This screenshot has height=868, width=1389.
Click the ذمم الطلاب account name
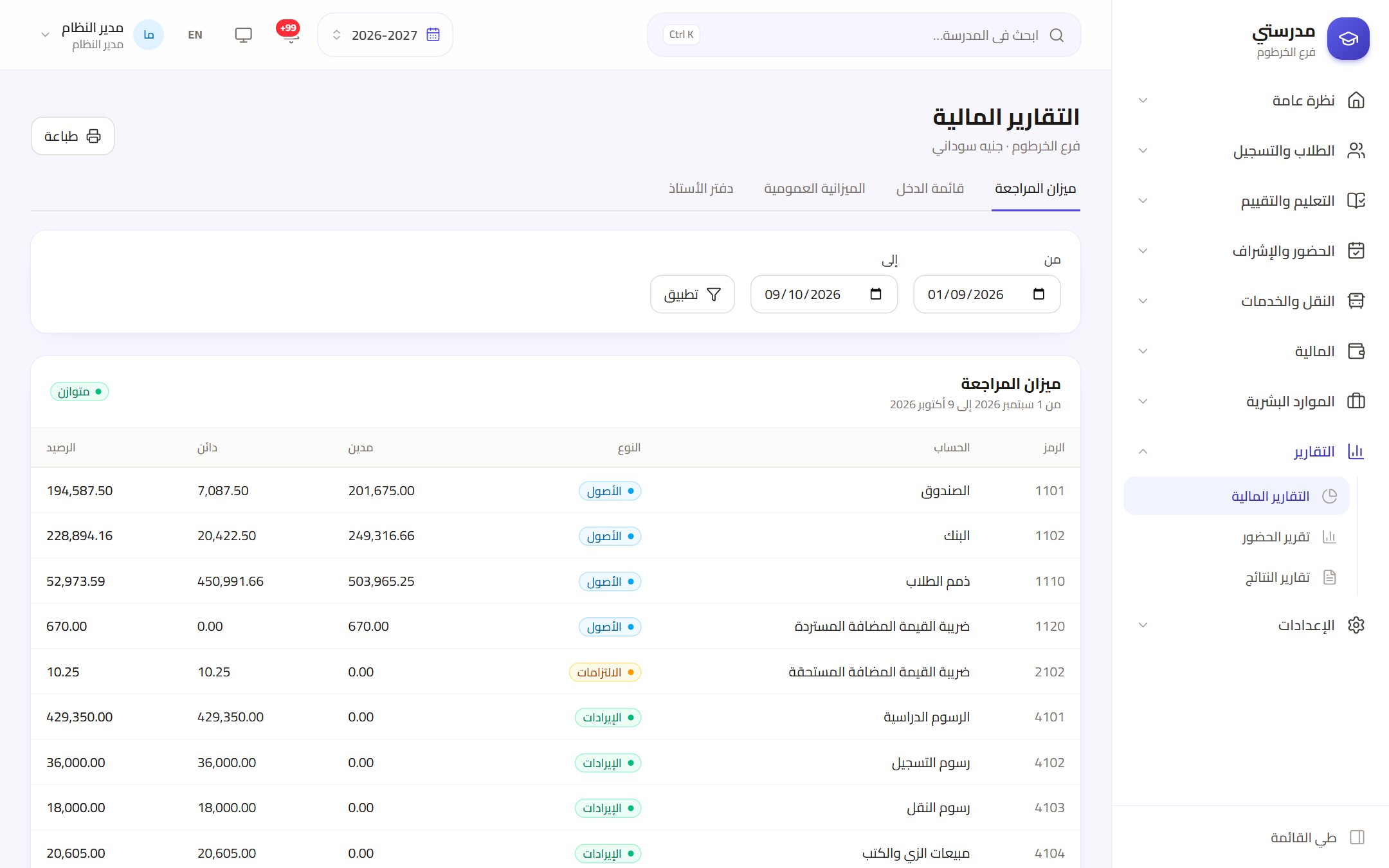click(x=938, y=581)
